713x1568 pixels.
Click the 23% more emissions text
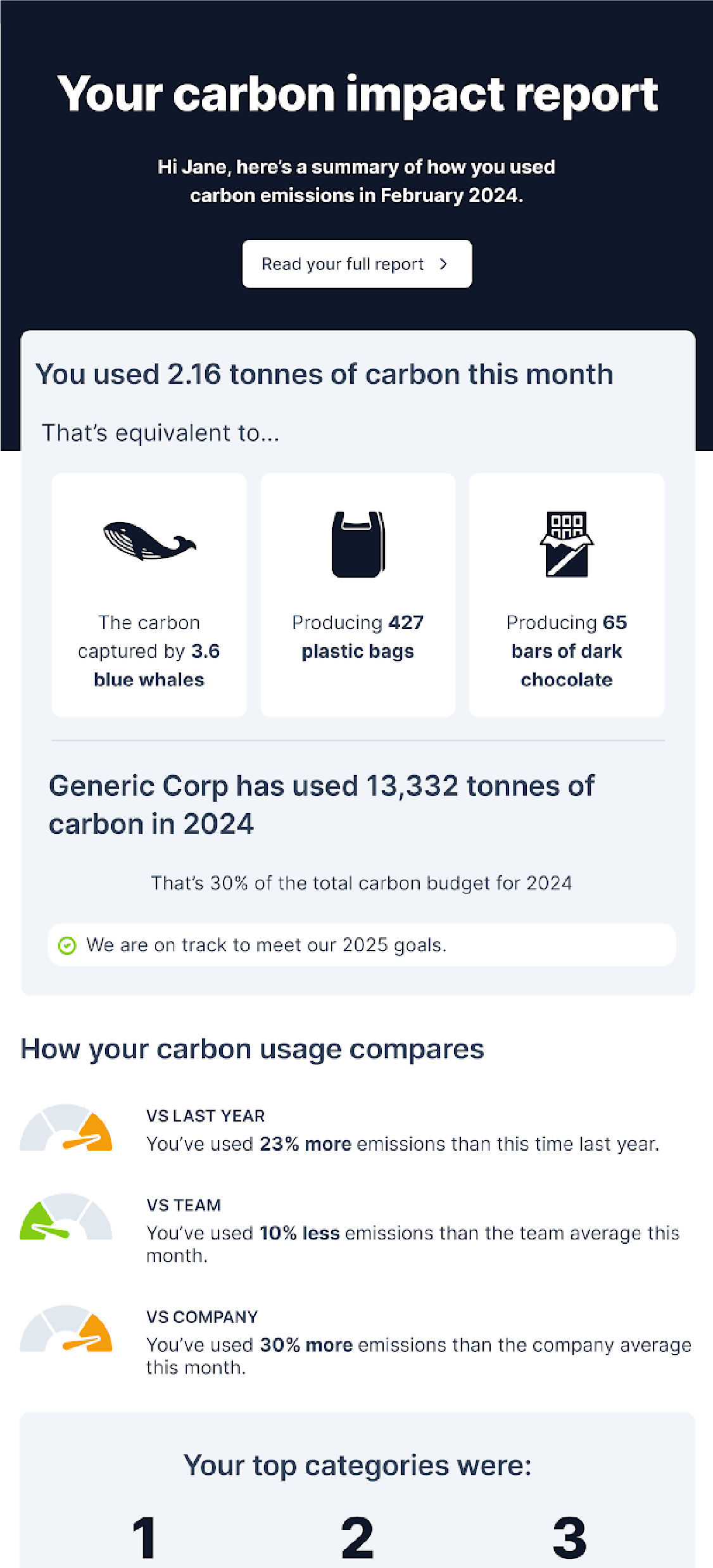pyautogui.click(x=306, y=1144)
